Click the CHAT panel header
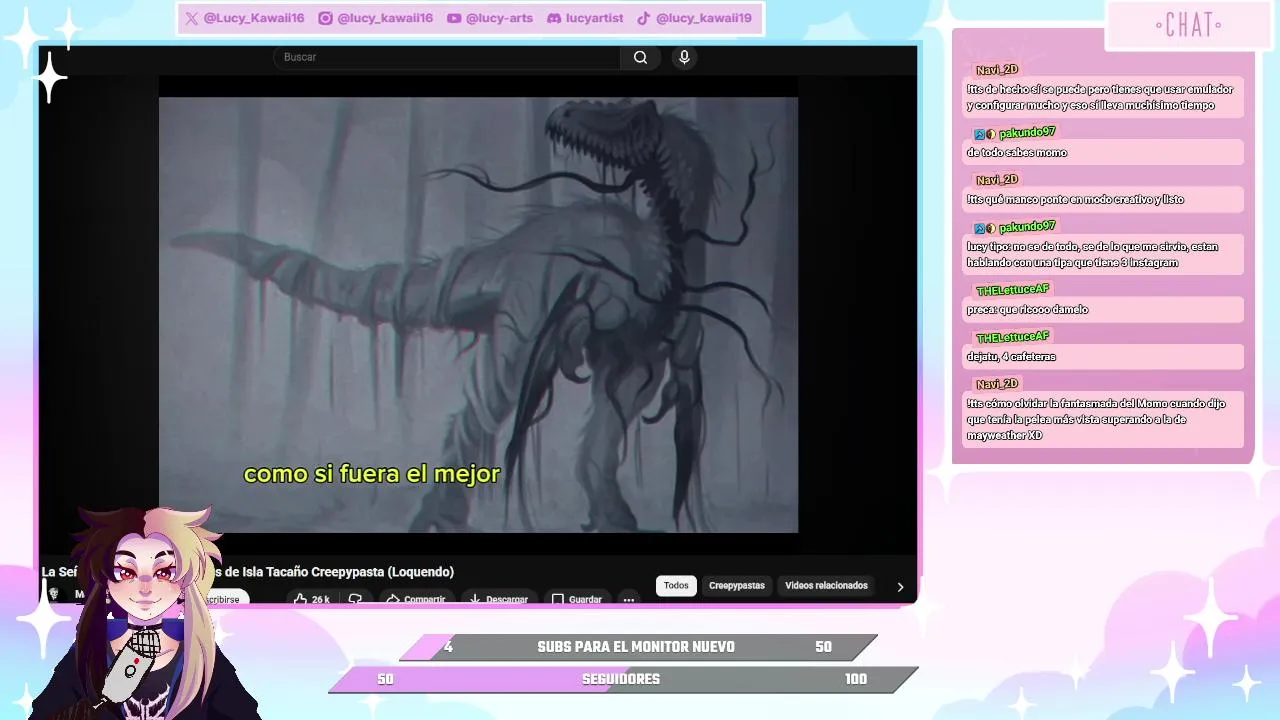The width and height of the screenshot is (1280, 720). point(1188,25)
